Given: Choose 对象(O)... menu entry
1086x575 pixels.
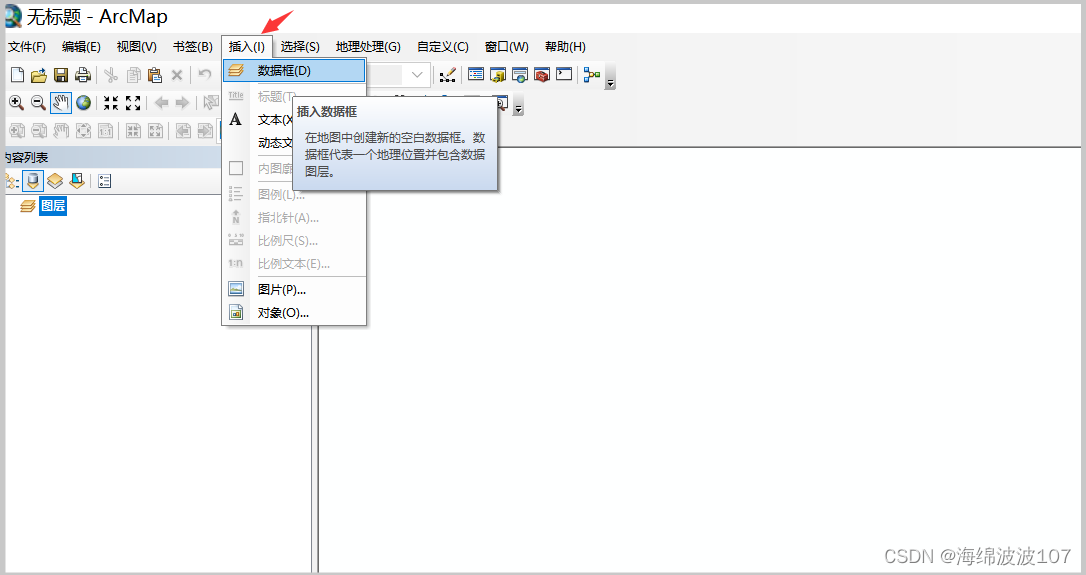Looking at the screenshot, I should [294, 313].
